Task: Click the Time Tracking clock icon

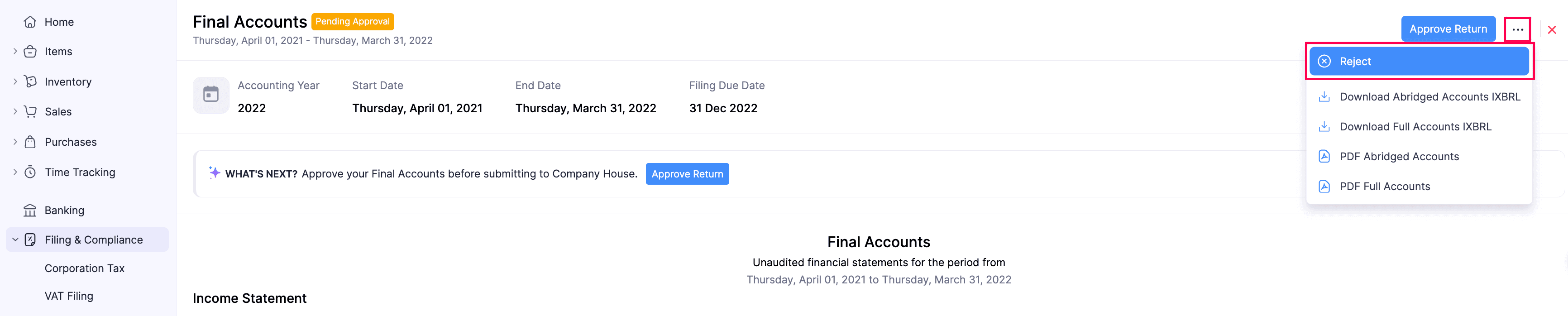Action: click(29, 172)
